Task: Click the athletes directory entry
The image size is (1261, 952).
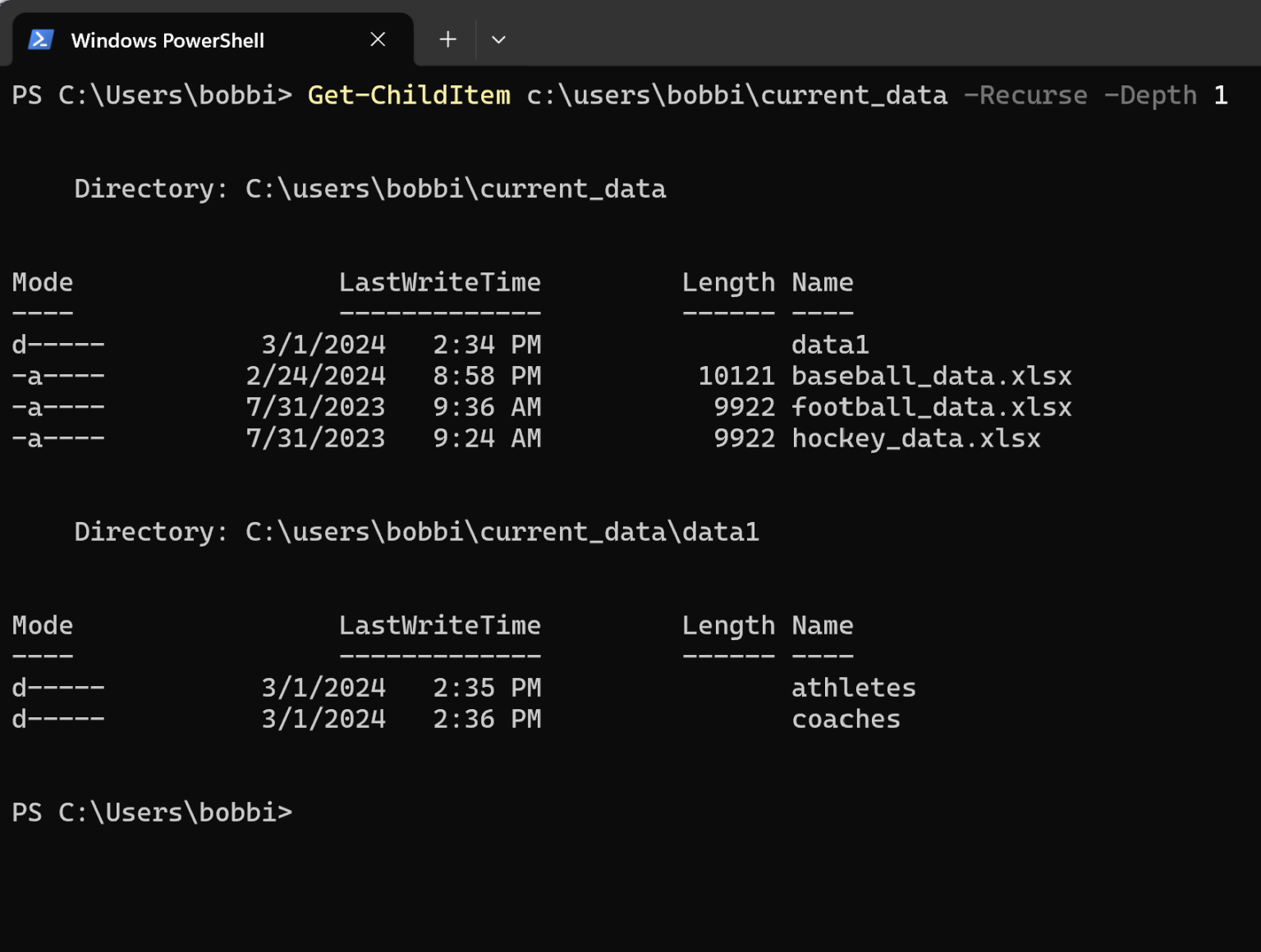Action: 853,688
